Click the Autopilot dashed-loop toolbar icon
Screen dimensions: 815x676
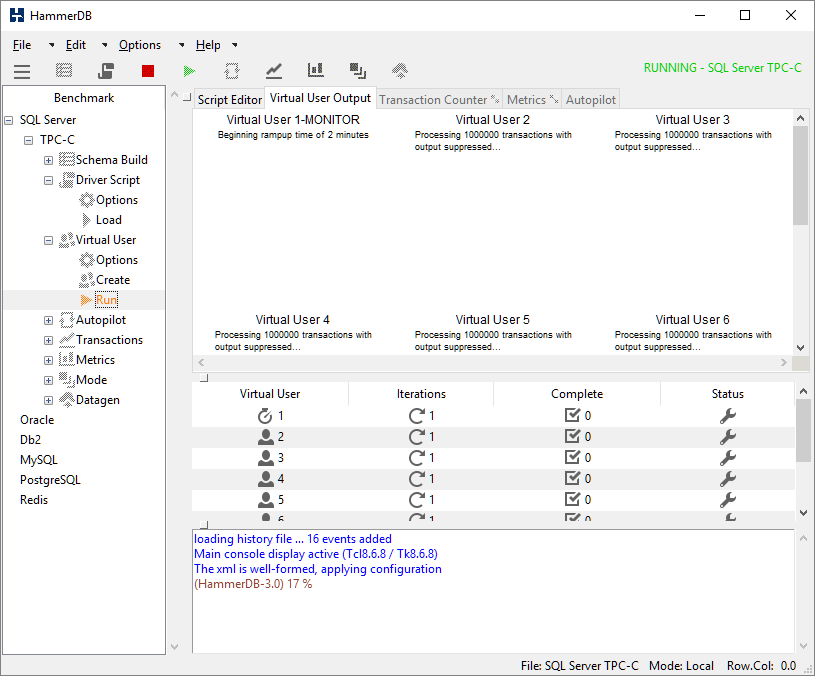coord(232,71)
